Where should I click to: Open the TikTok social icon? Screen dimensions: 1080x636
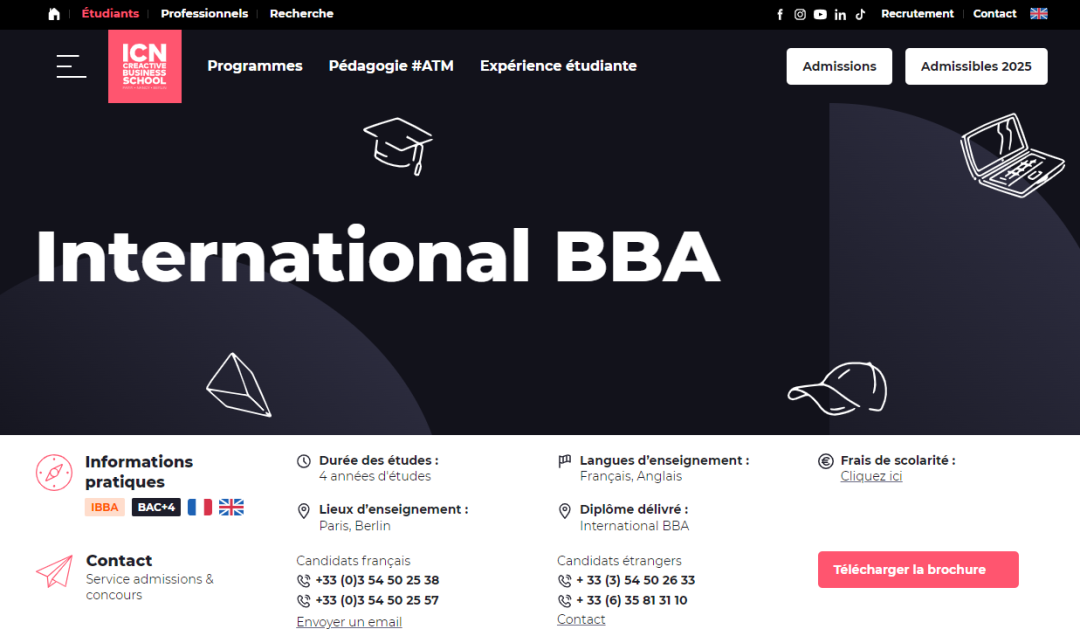click(x=860, y=14)
